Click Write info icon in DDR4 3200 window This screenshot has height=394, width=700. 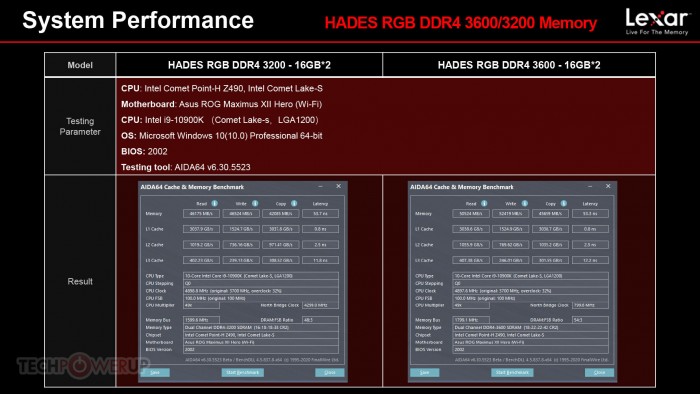point(255,203)
